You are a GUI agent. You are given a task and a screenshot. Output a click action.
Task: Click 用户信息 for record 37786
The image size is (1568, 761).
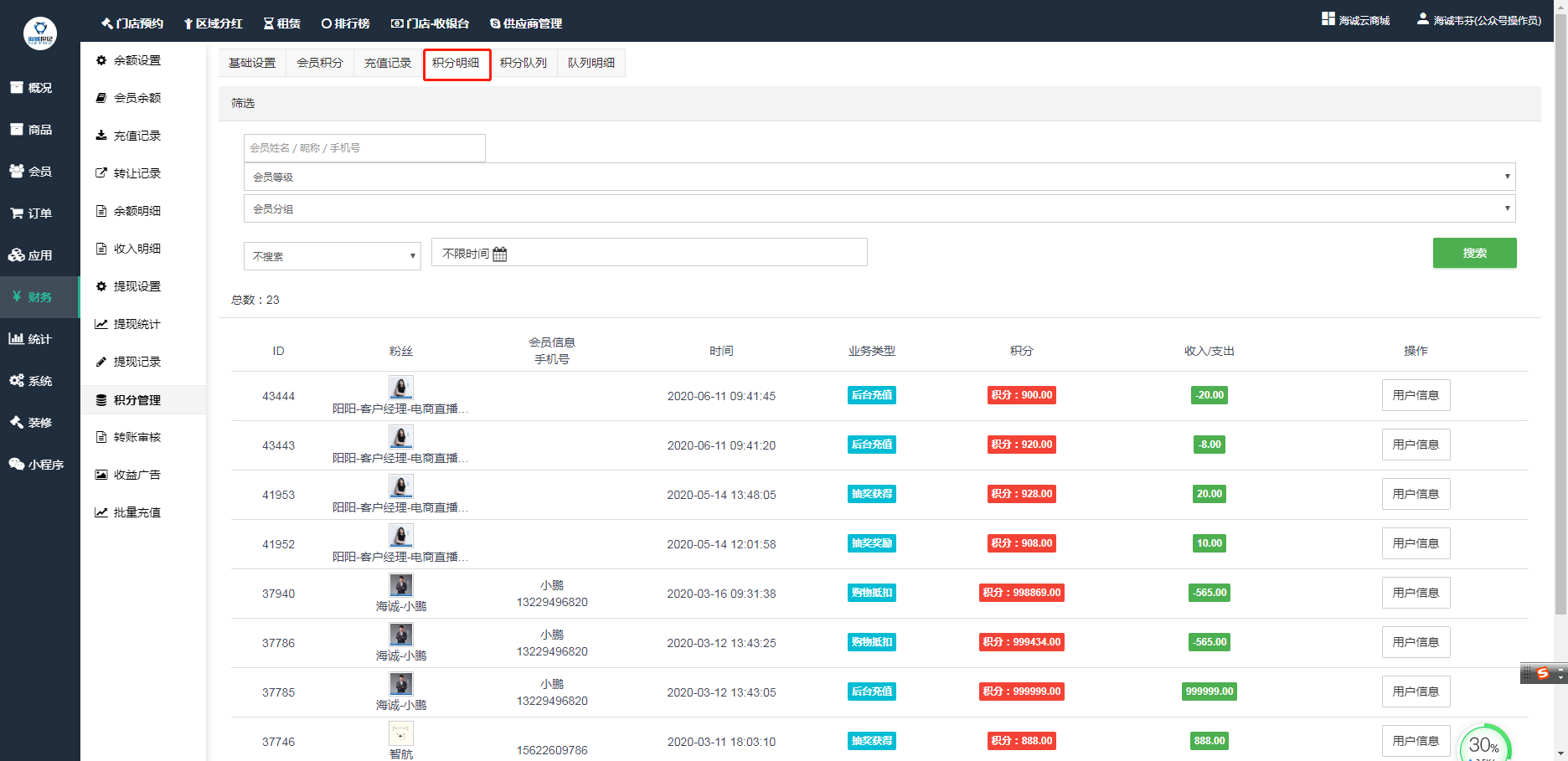pyautogui.click(x=1416, y=642)
